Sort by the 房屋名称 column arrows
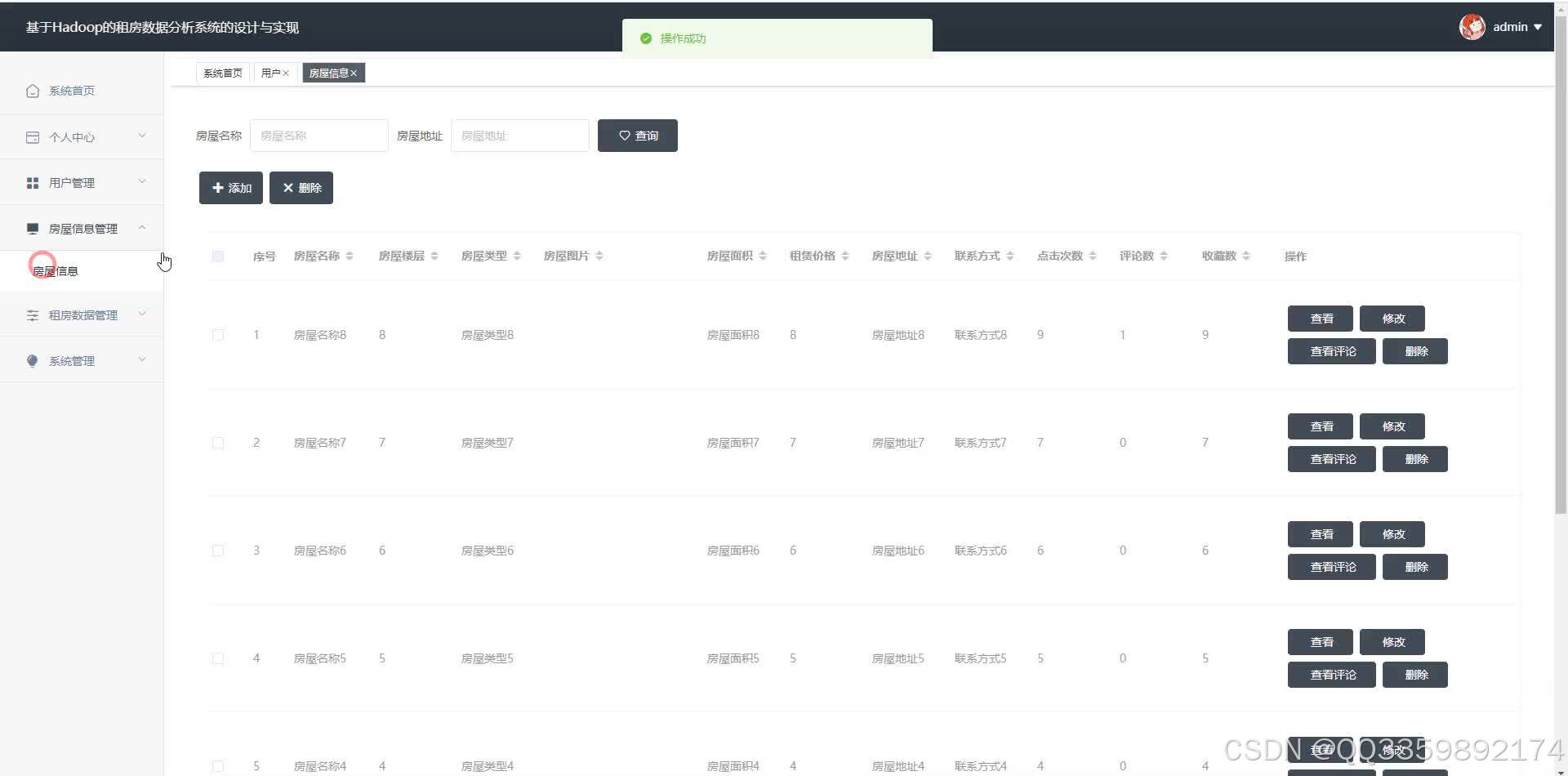Image resolution: width=1568 pixels, height=776 pixels. tap(350, 256)
